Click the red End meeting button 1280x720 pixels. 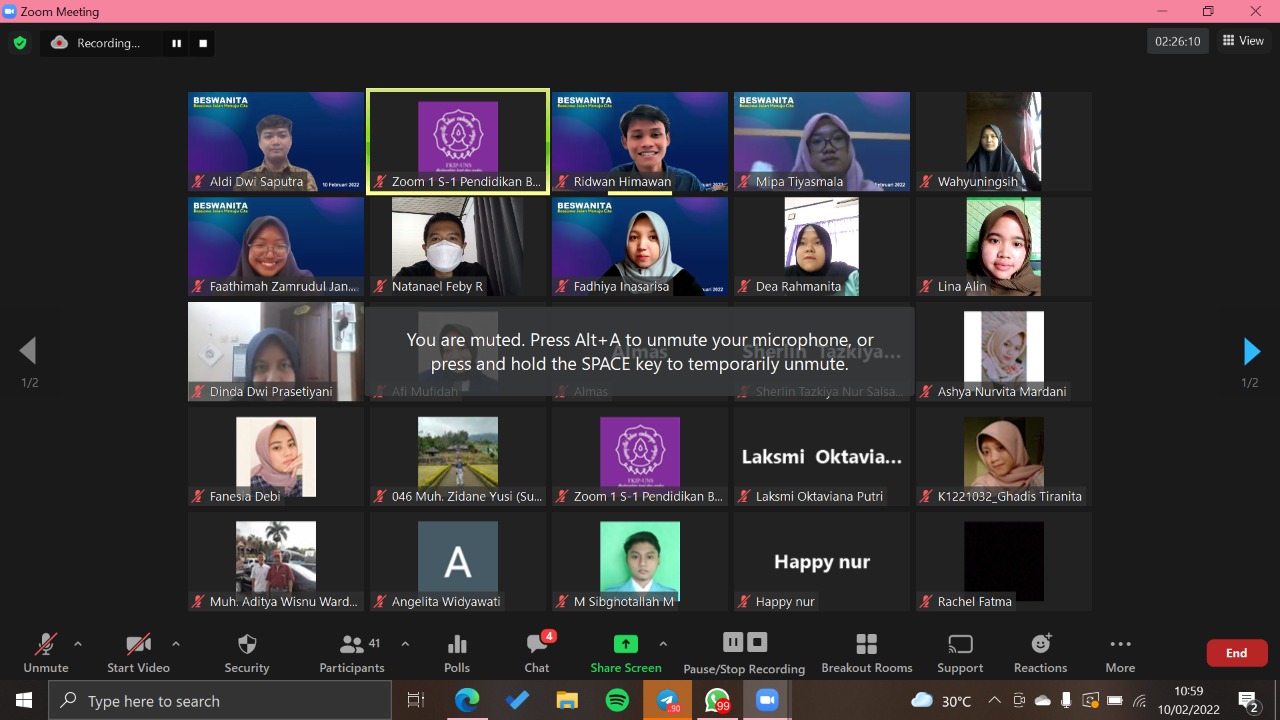(x=1236, y=653)
